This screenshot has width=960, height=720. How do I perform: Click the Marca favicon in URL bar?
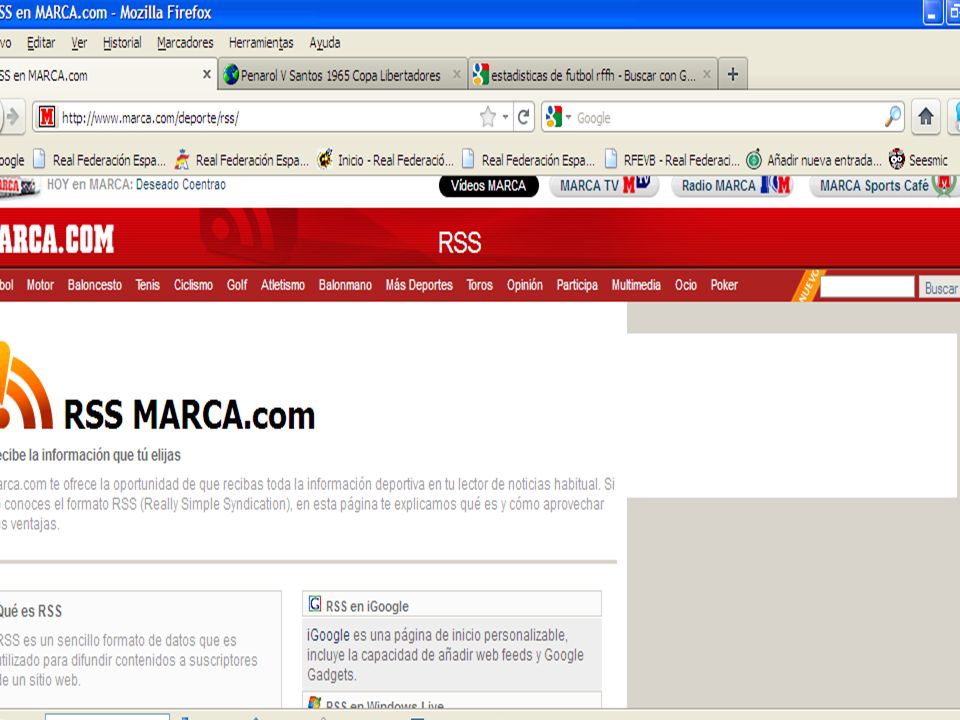47,116
